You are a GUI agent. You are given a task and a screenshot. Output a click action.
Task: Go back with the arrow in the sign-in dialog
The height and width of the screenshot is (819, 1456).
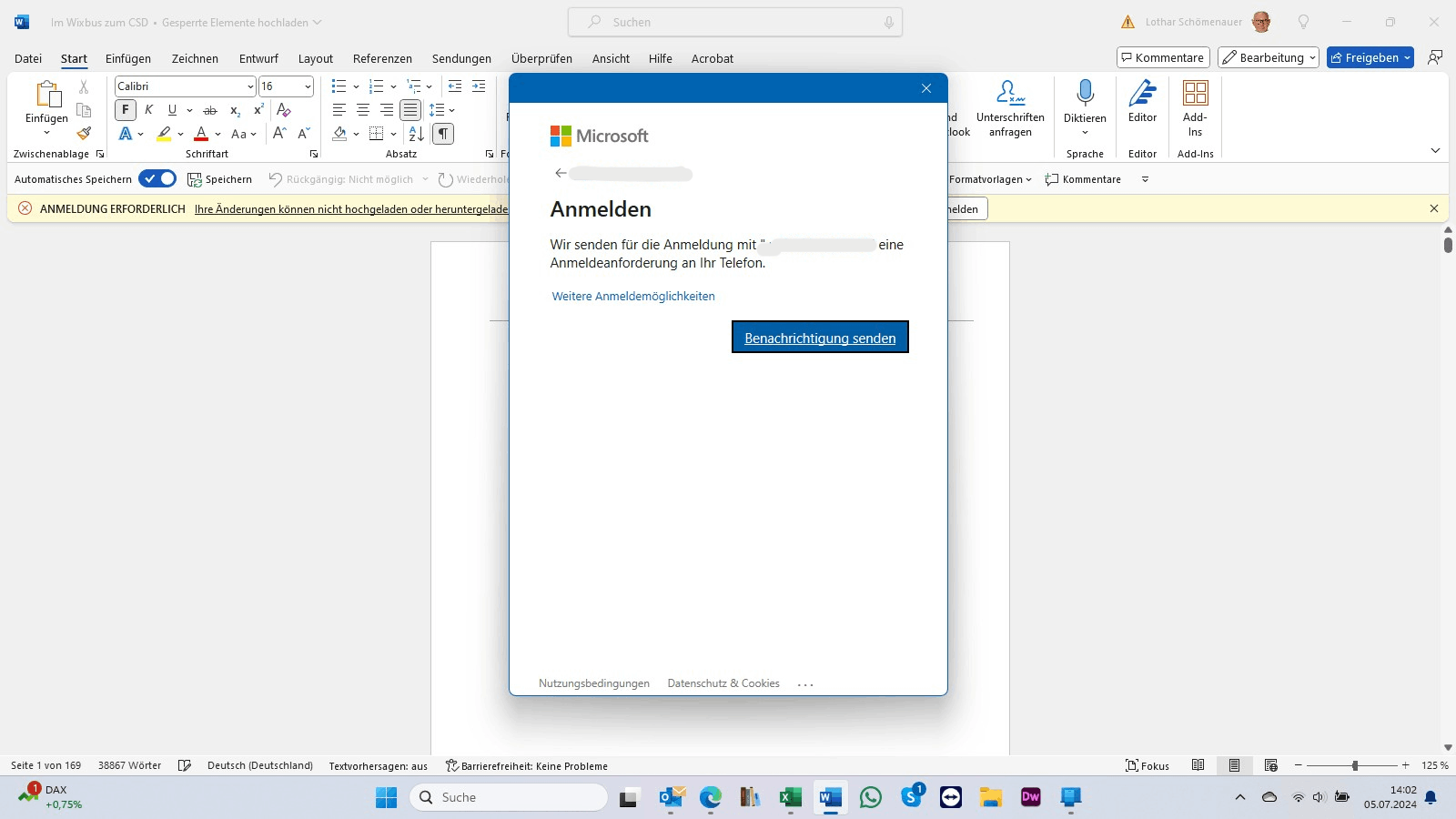tap(561, 173)
